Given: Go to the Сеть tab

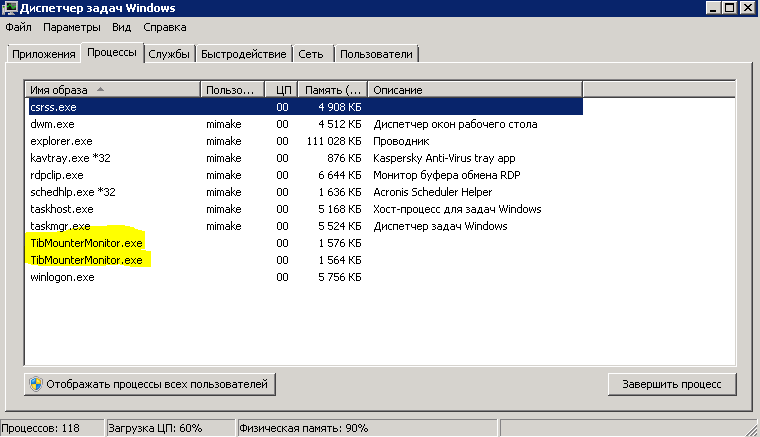Looking at the screenshot, I should 311,54.
